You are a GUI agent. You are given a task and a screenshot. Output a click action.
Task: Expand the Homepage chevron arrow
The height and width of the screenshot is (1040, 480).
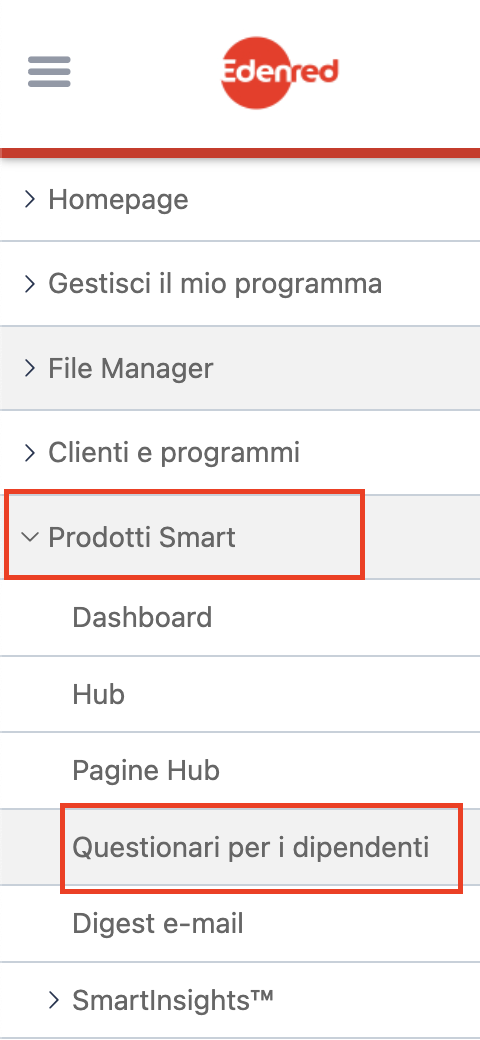tap(29, 199)
